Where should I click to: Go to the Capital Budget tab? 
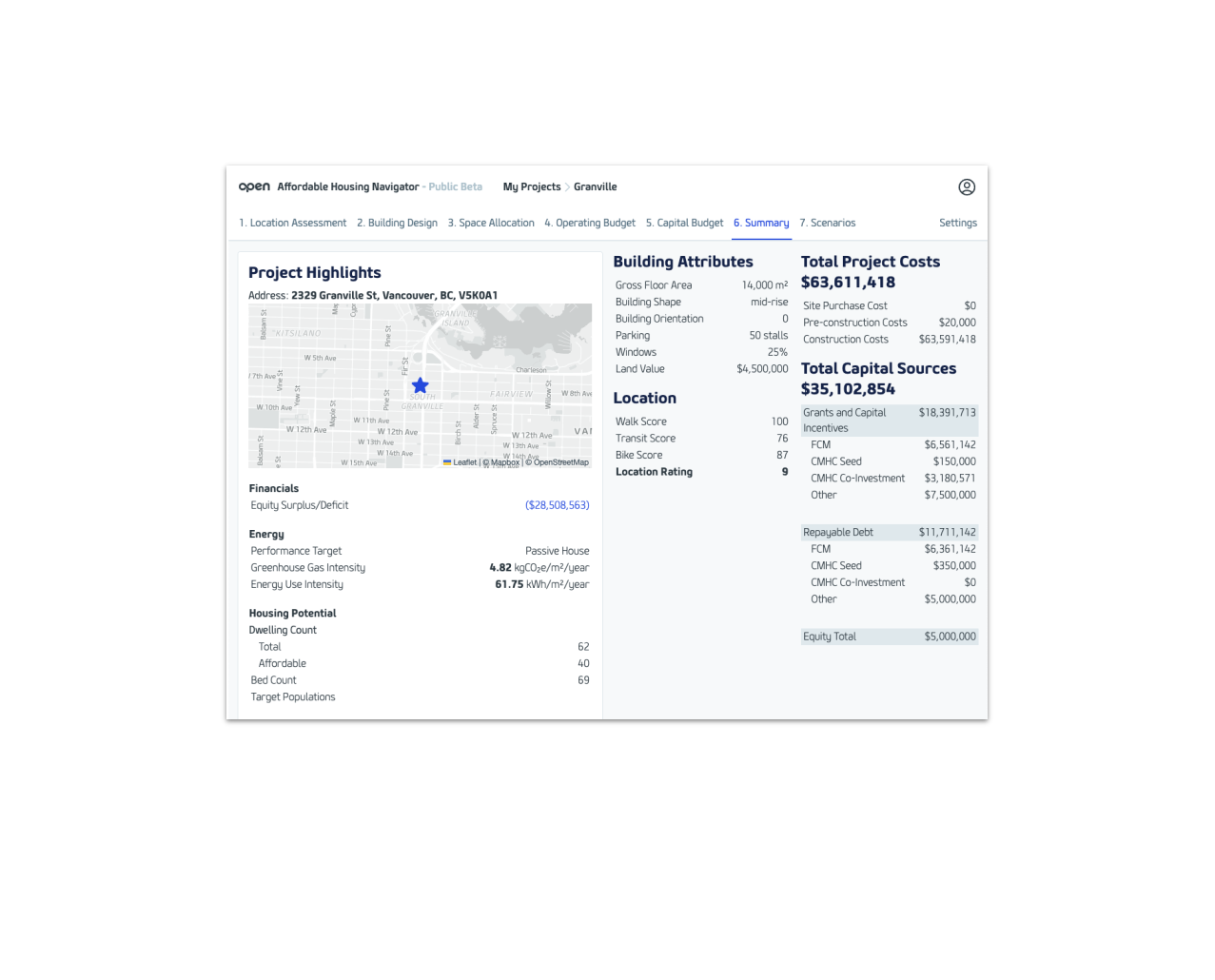684,223
